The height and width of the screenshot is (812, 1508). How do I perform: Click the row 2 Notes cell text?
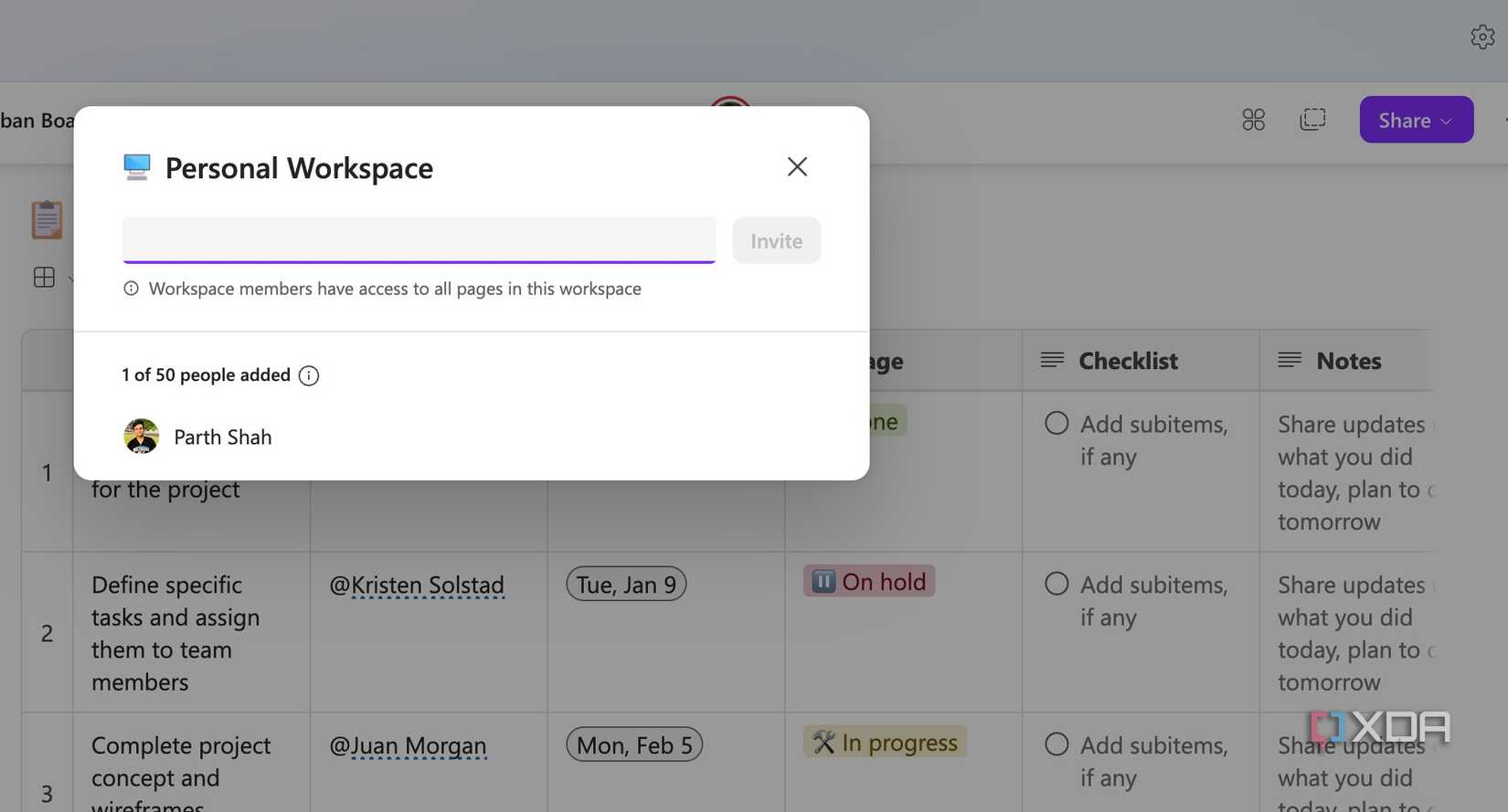pos(1354,633)
